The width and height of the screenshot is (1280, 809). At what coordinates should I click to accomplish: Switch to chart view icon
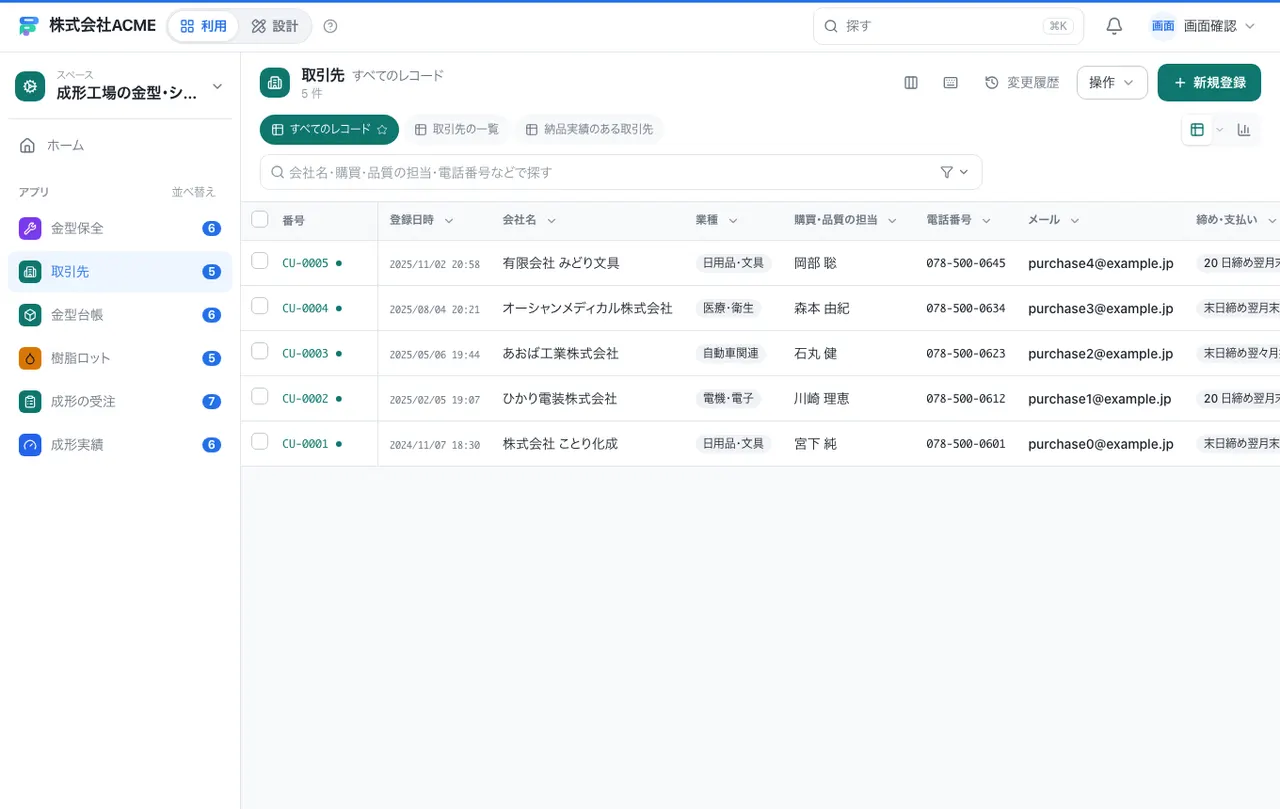(x=1244, y=130)
